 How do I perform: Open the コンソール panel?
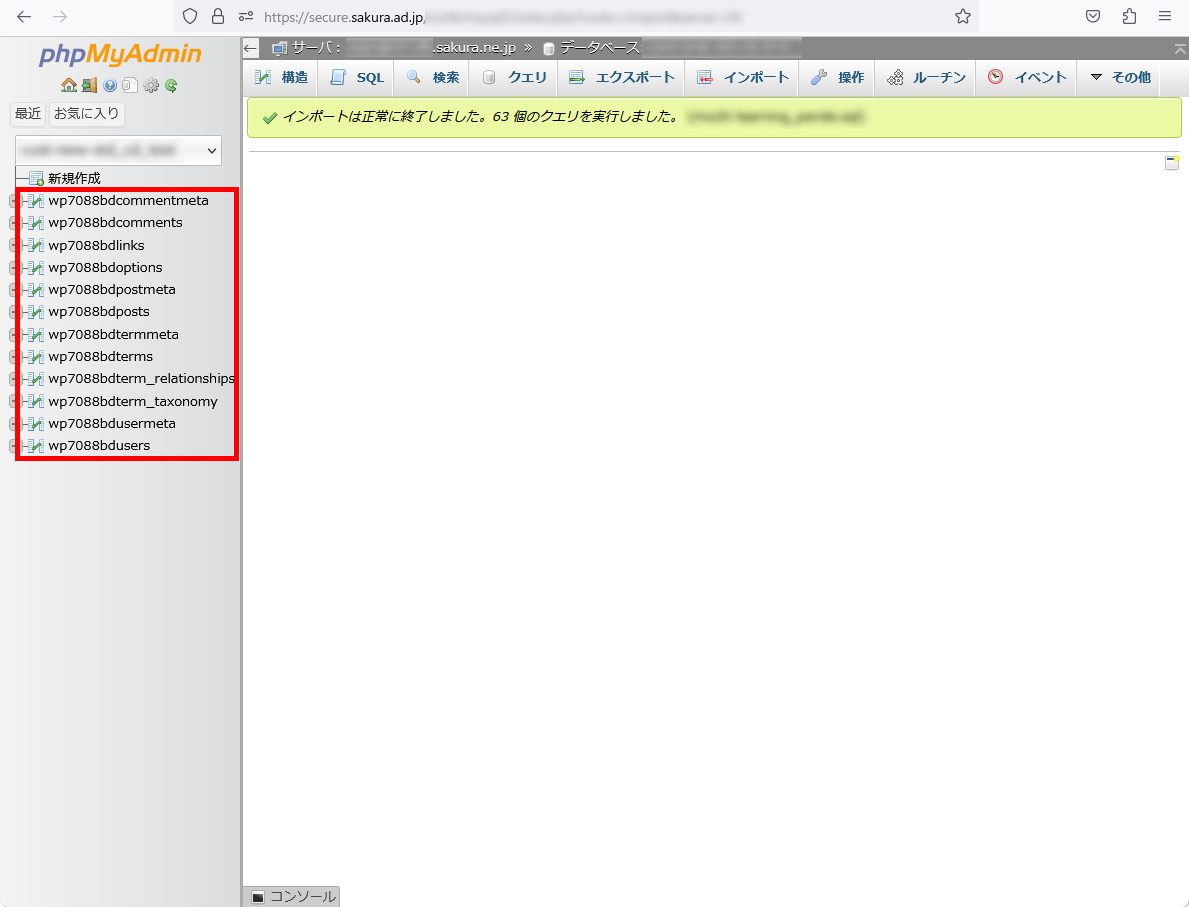pos(290,896)
